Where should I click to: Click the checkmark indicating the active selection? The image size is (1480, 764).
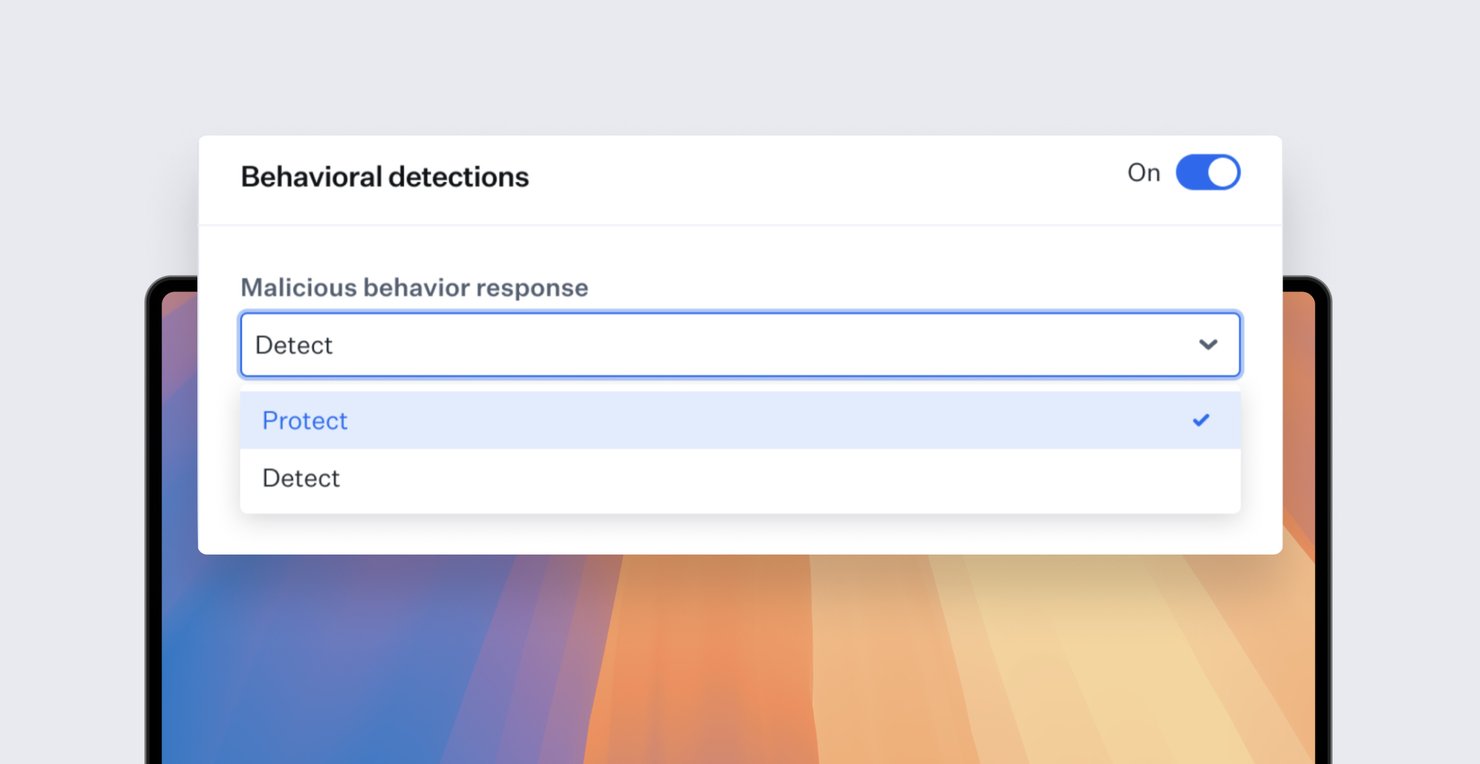point(1201,420)
